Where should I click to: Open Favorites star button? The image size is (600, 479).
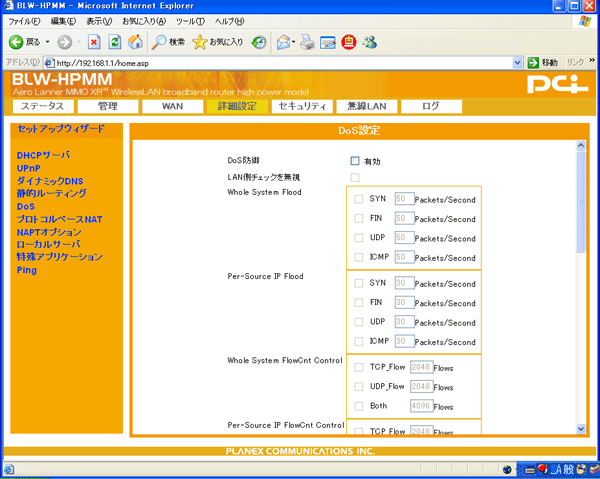coord(217,42)
